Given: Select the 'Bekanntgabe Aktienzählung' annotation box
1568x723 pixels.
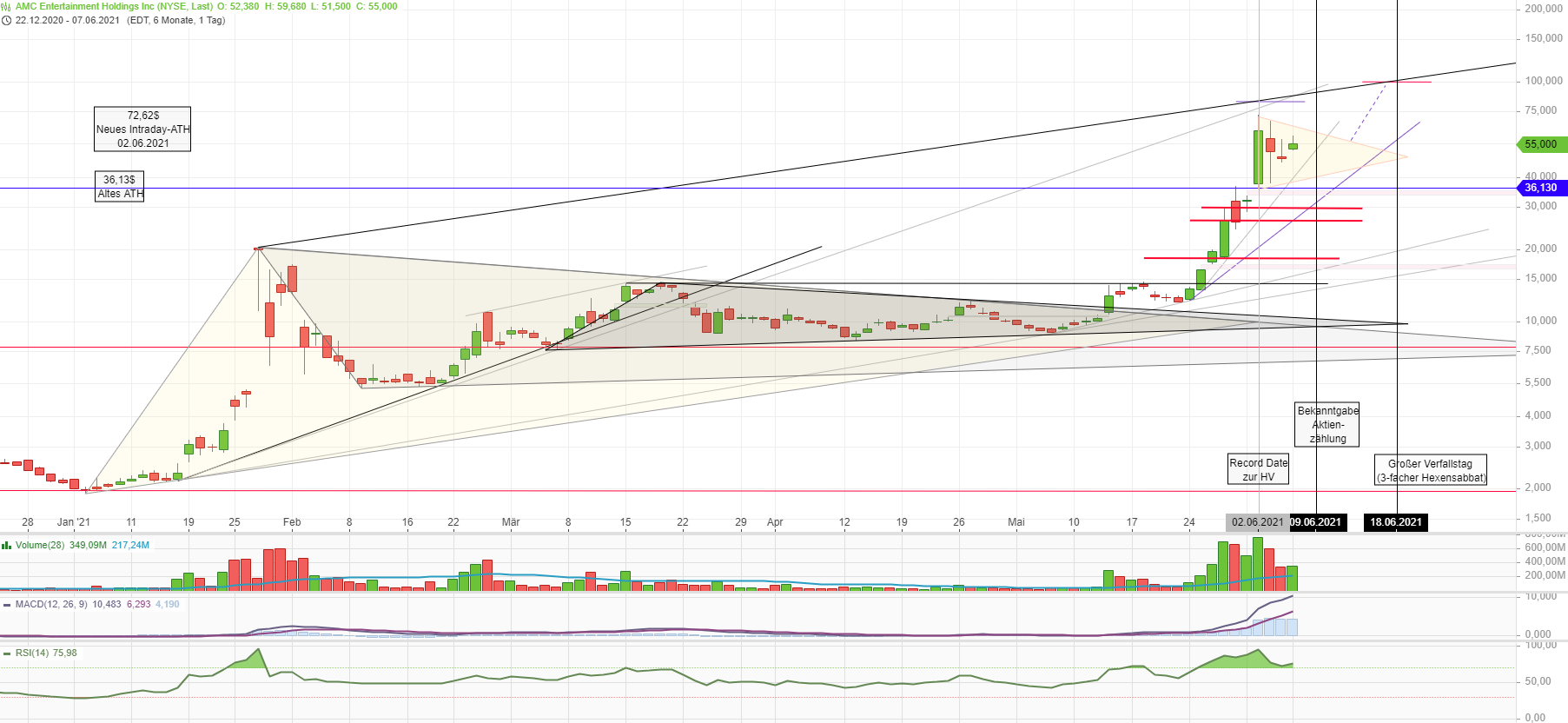Looking at the screenshot, I should pyautogui.click(x=1327, y=424).
